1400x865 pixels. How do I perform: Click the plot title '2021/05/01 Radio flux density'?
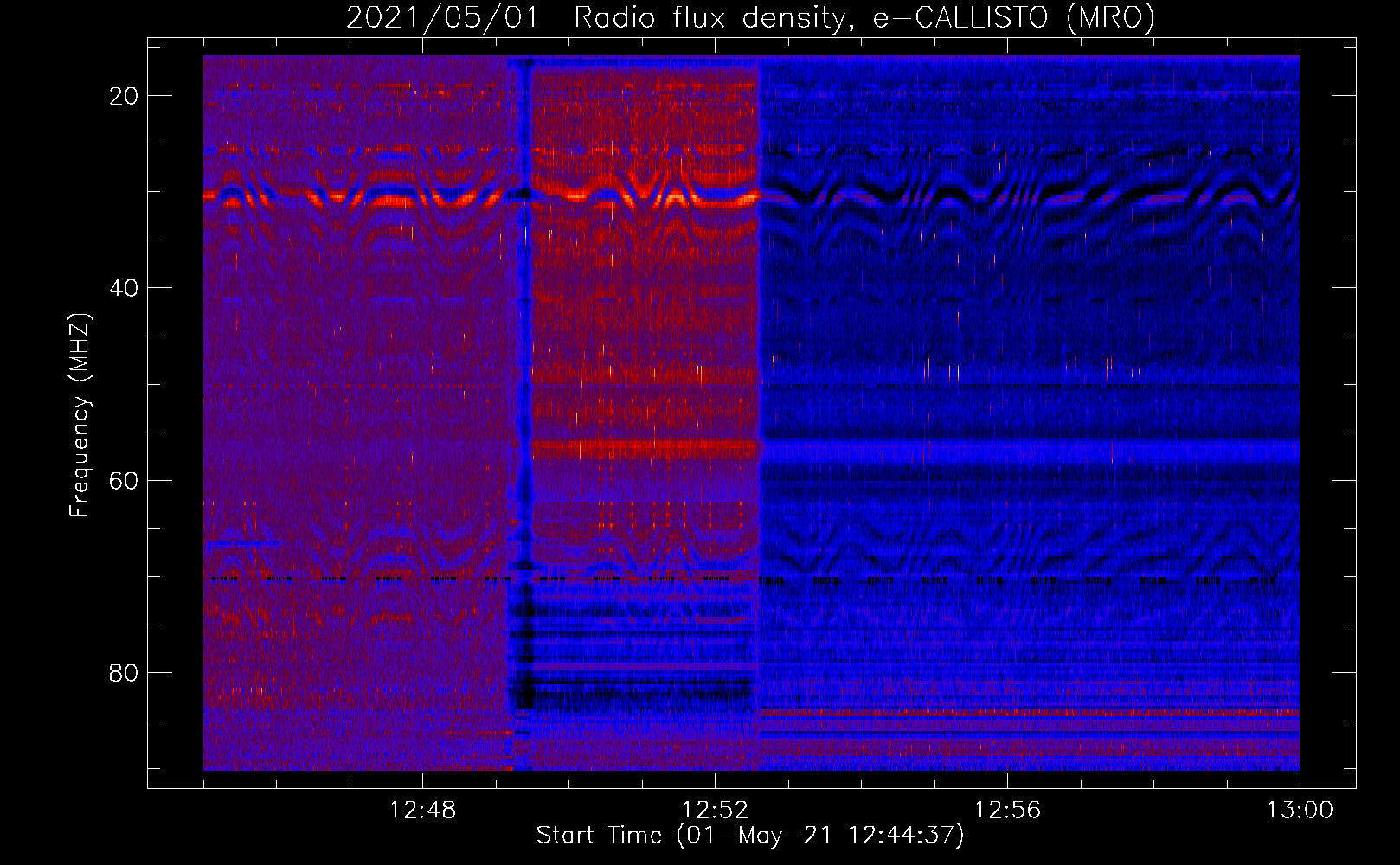click(x=750, y=18)
